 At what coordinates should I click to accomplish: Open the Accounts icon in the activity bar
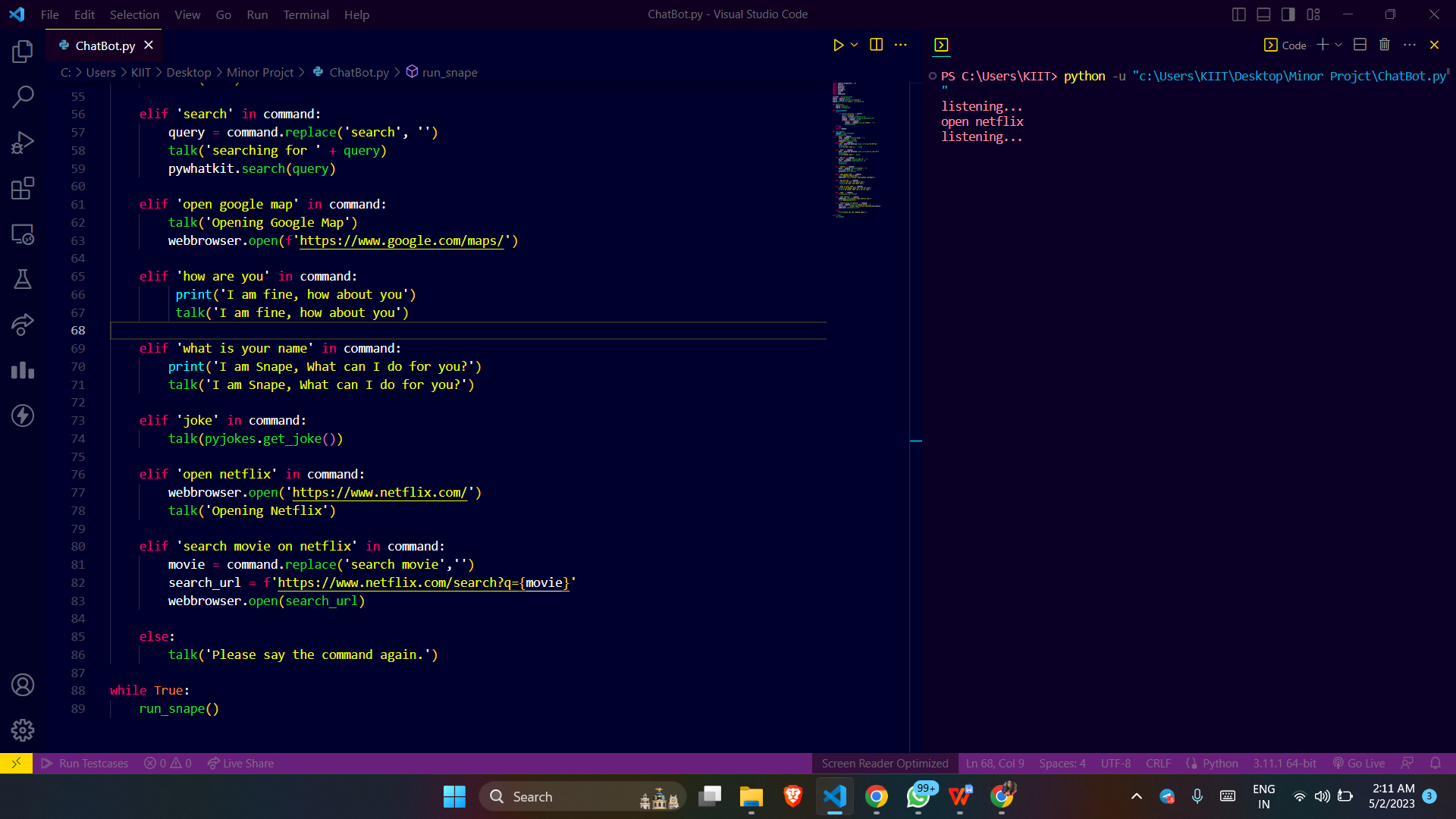coord(23,685)
